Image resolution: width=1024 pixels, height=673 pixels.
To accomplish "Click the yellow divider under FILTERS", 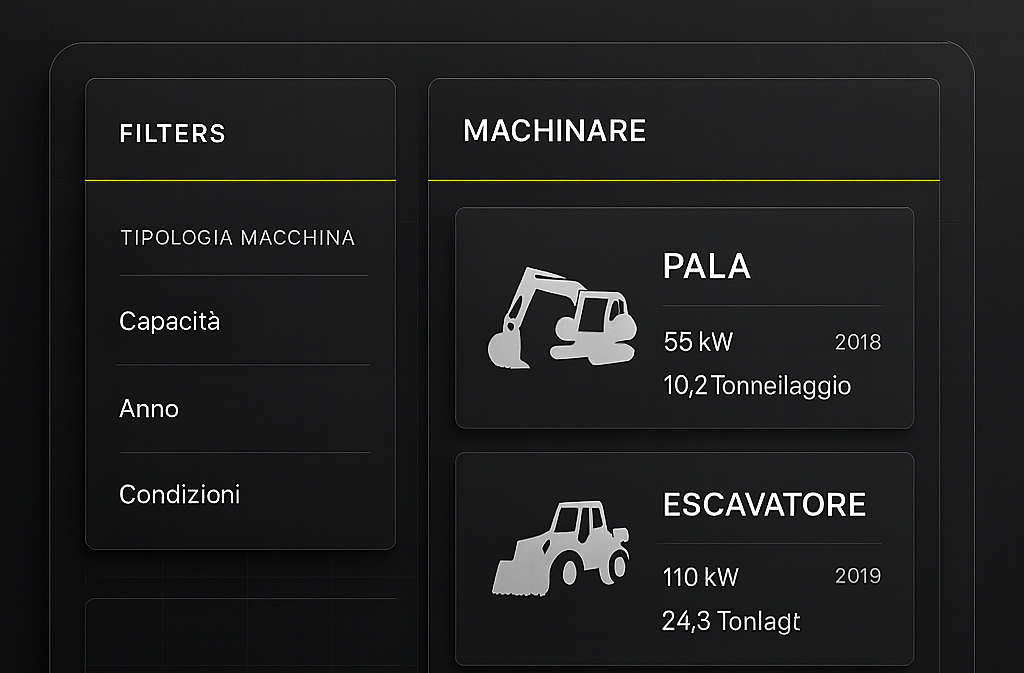I will pyautogui.click(x=240, y=181).
